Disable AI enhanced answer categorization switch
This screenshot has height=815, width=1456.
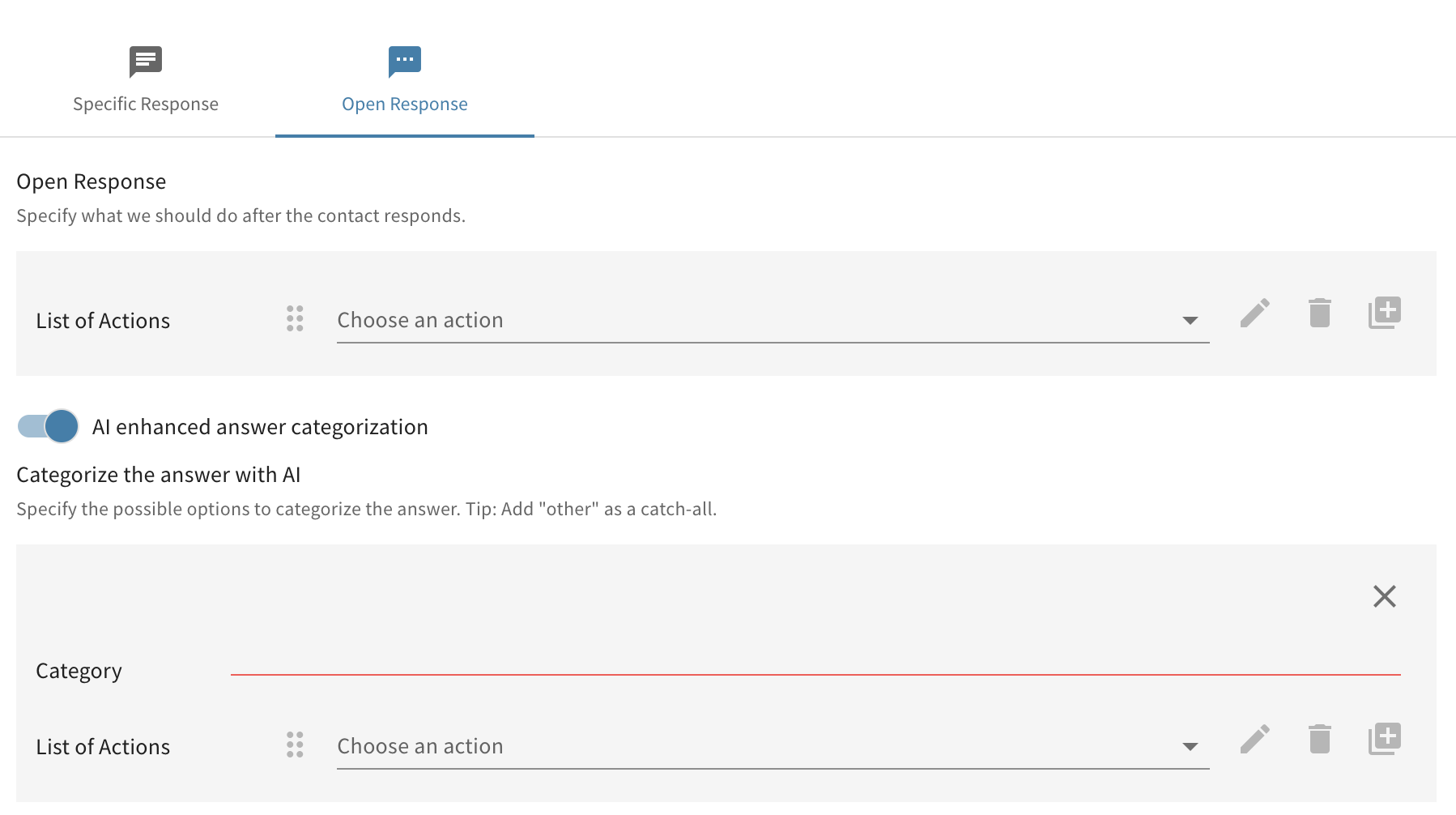[49, 426]
